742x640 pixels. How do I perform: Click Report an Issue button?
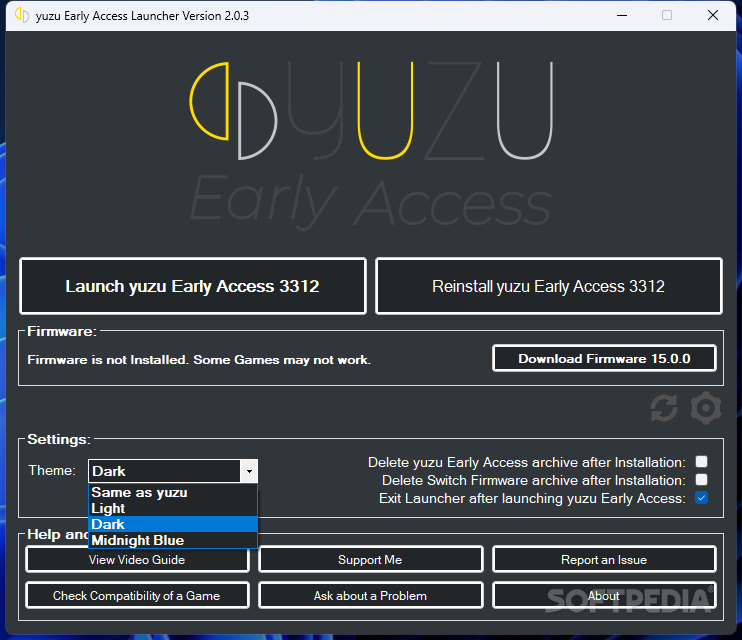tap(604, 560)
